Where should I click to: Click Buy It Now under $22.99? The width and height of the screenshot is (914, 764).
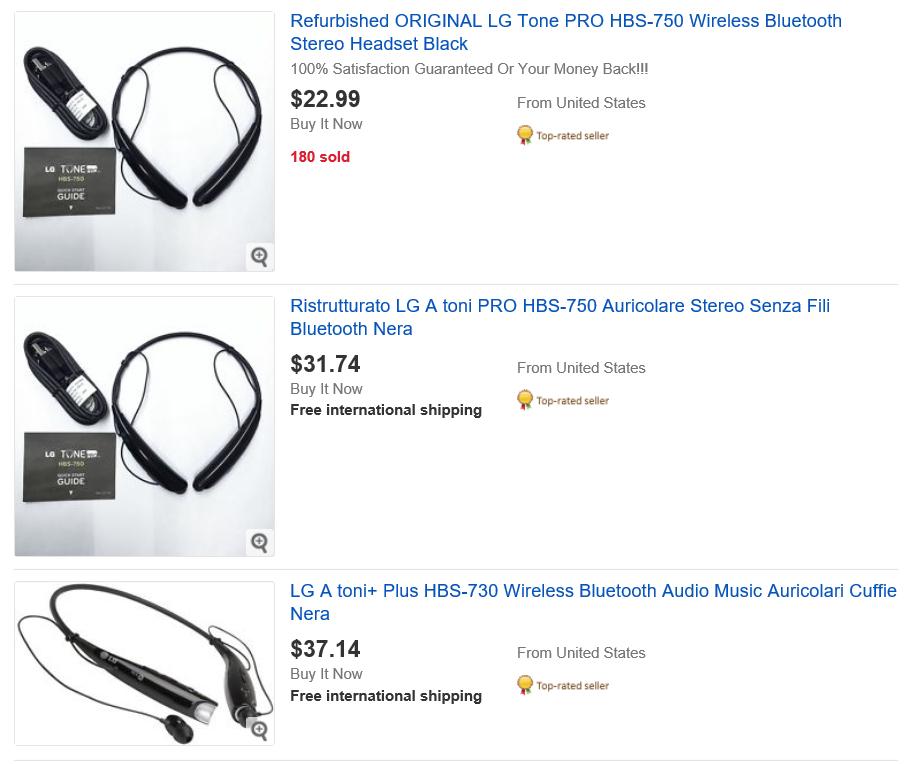pyautogui.click(x=326, y=124)
